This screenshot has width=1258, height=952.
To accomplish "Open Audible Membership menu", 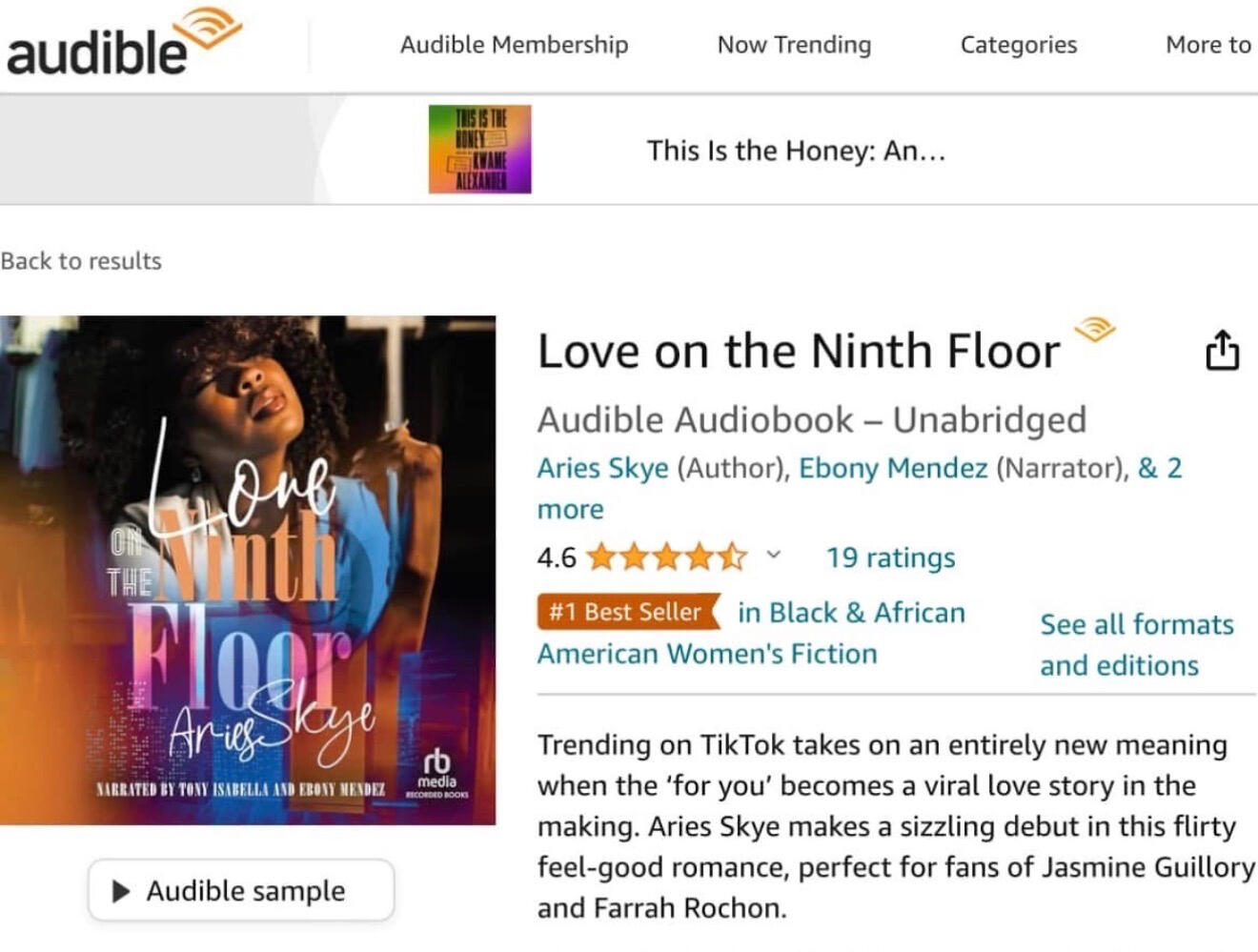I will tap(514, 45).
